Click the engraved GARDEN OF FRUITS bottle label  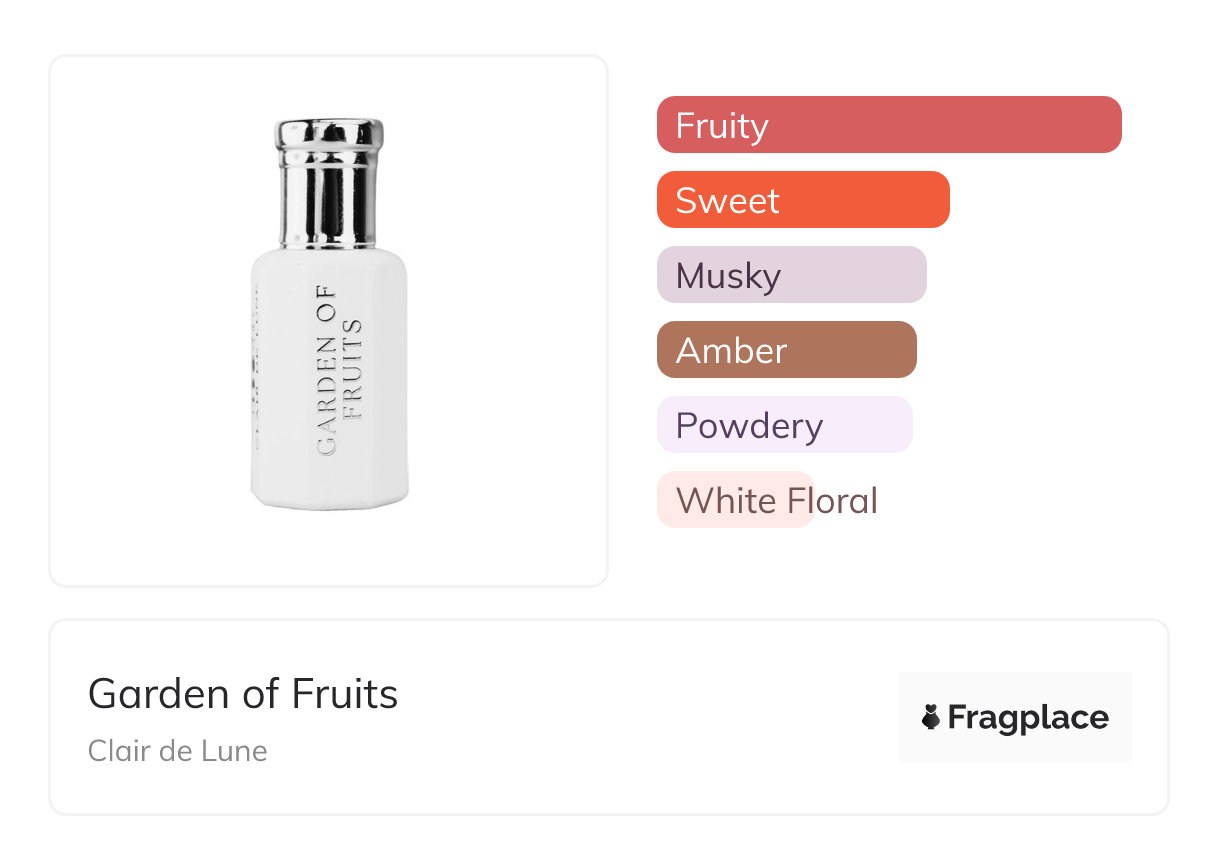[x=339, y=370]
